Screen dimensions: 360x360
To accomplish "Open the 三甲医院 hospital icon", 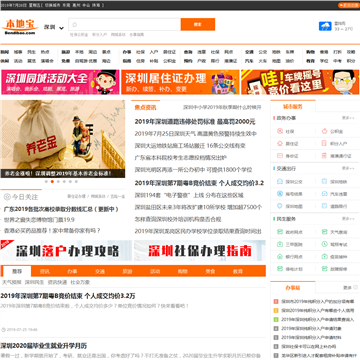I will [280, 244].
